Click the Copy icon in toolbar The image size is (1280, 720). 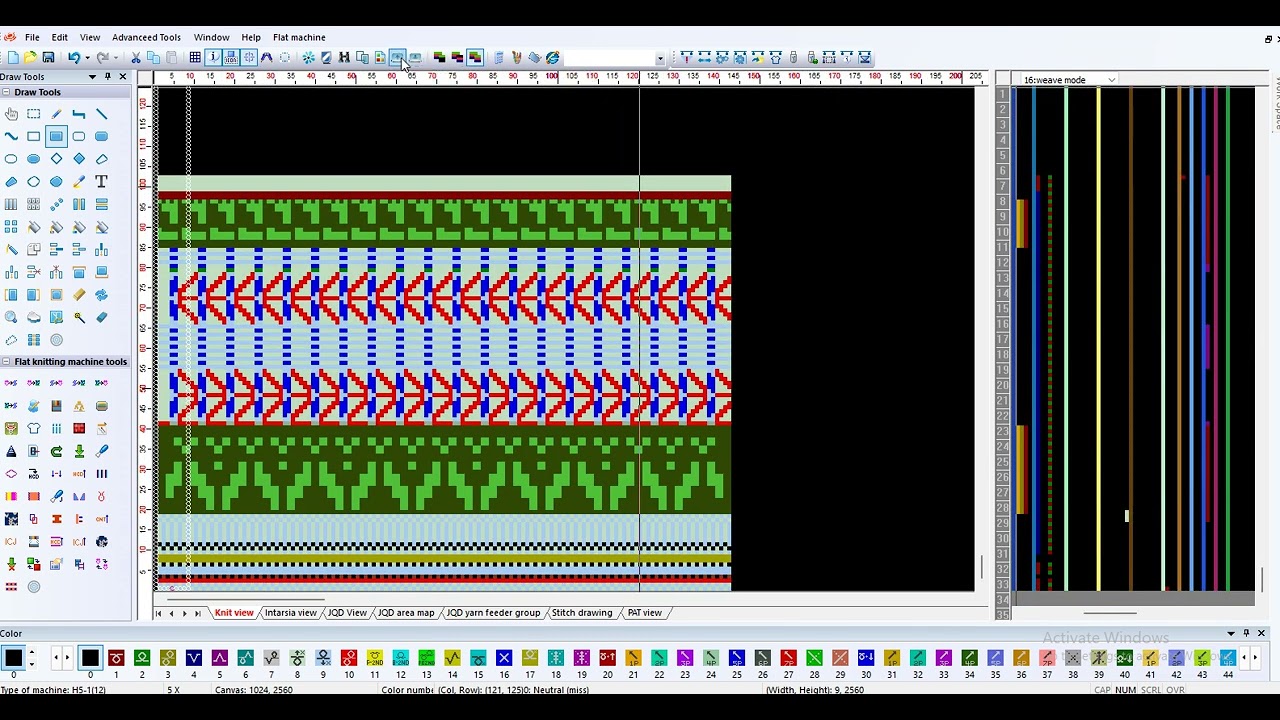click(153, 58)
